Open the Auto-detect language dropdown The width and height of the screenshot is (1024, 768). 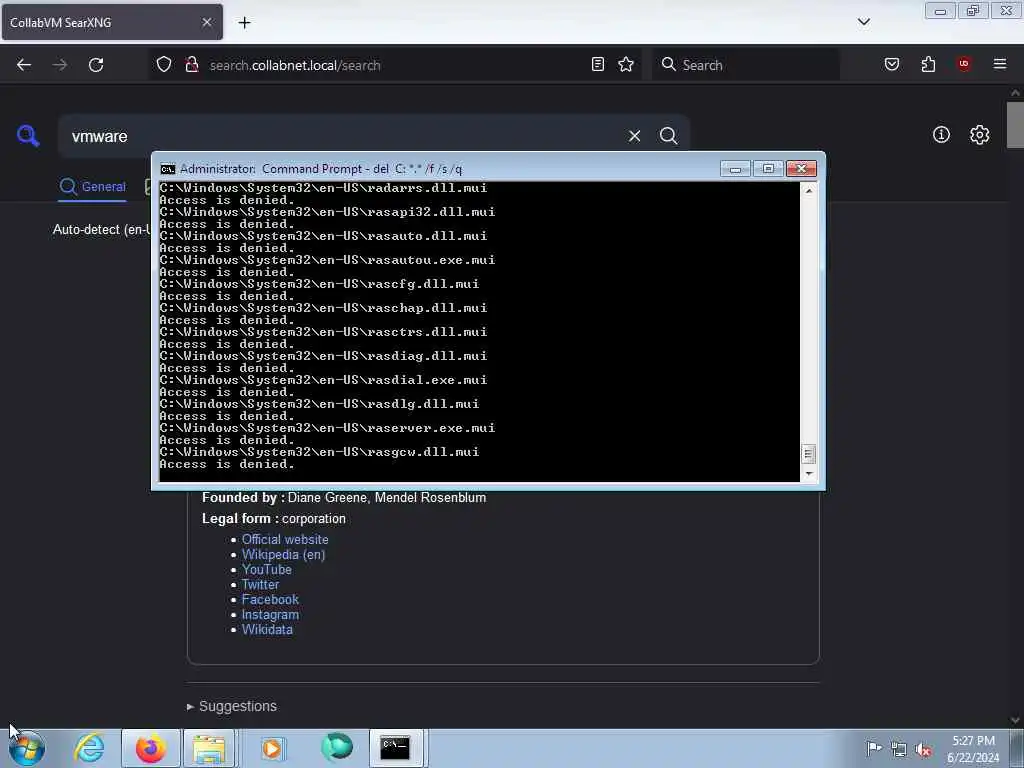[x=103, y=229]
